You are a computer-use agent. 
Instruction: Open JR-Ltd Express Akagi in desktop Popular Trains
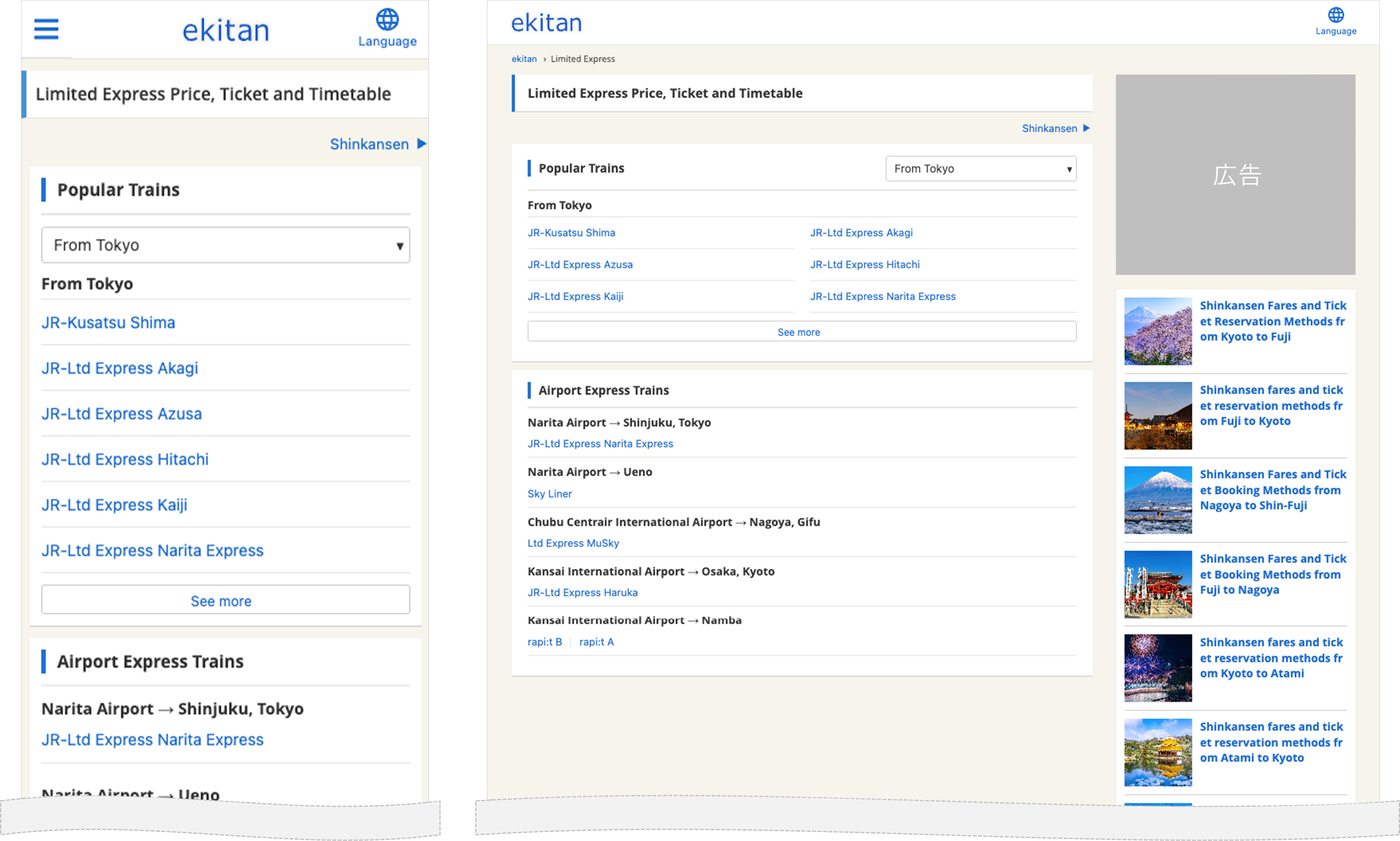(861, 232)
